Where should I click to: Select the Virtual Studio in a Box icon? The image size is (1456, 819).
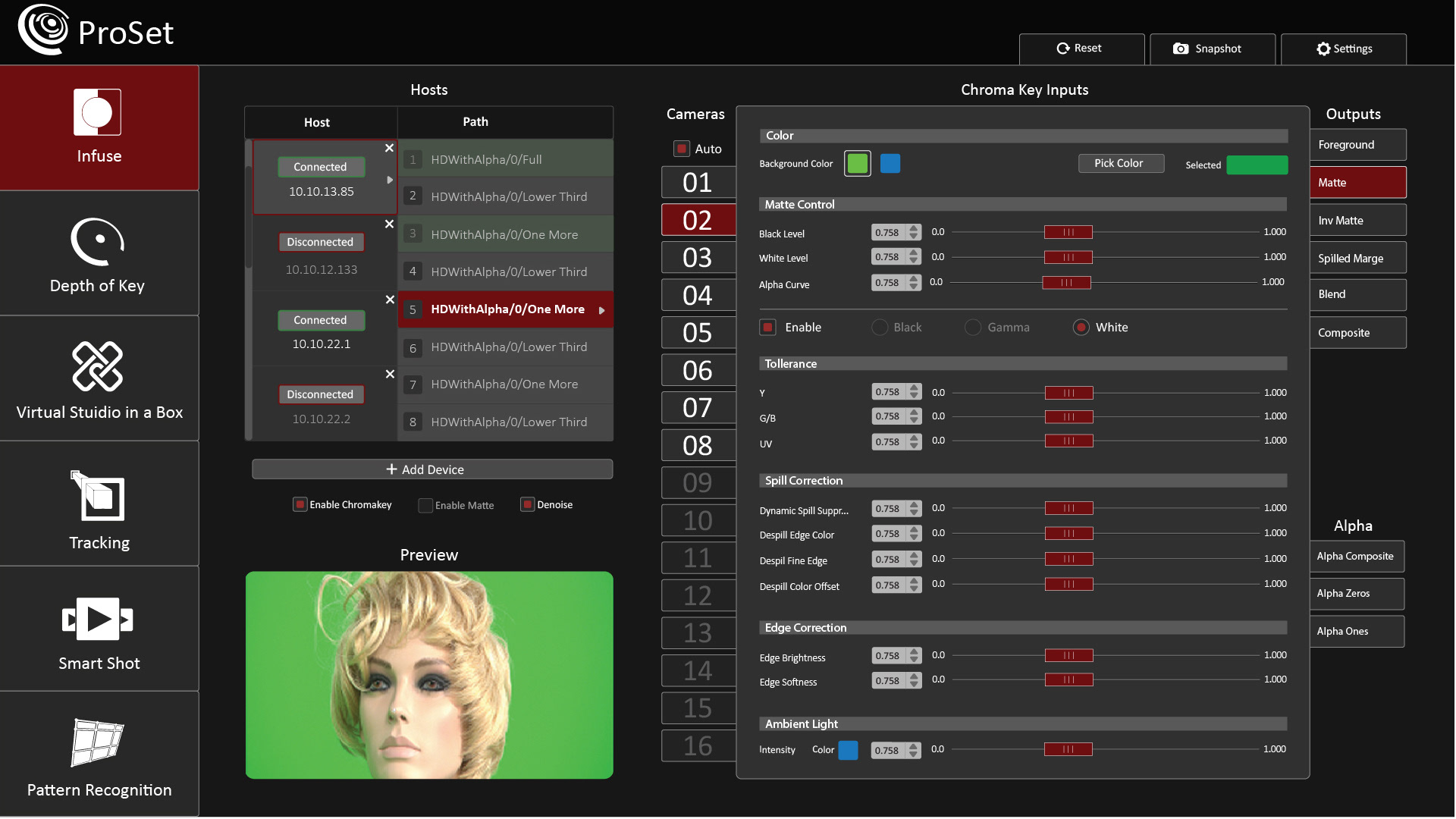pos(97,366)
